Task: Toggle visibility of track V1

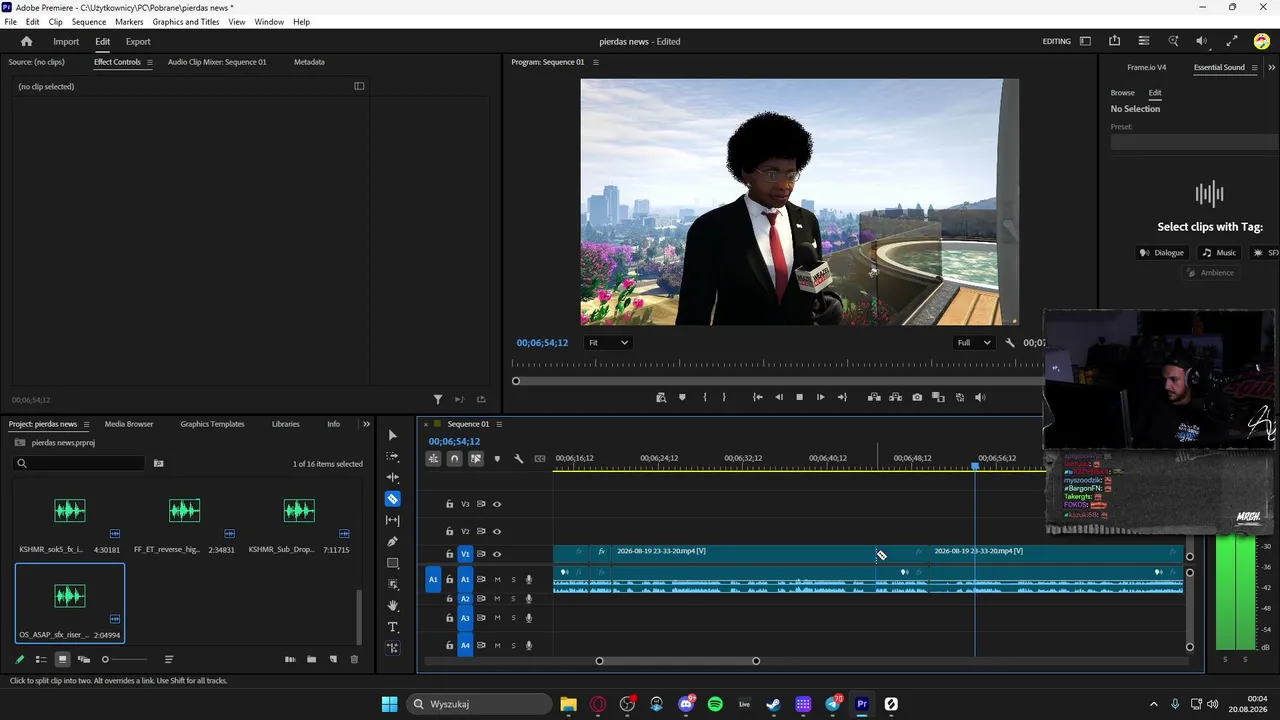Action: pyautogui.click(x=497, y=554)
